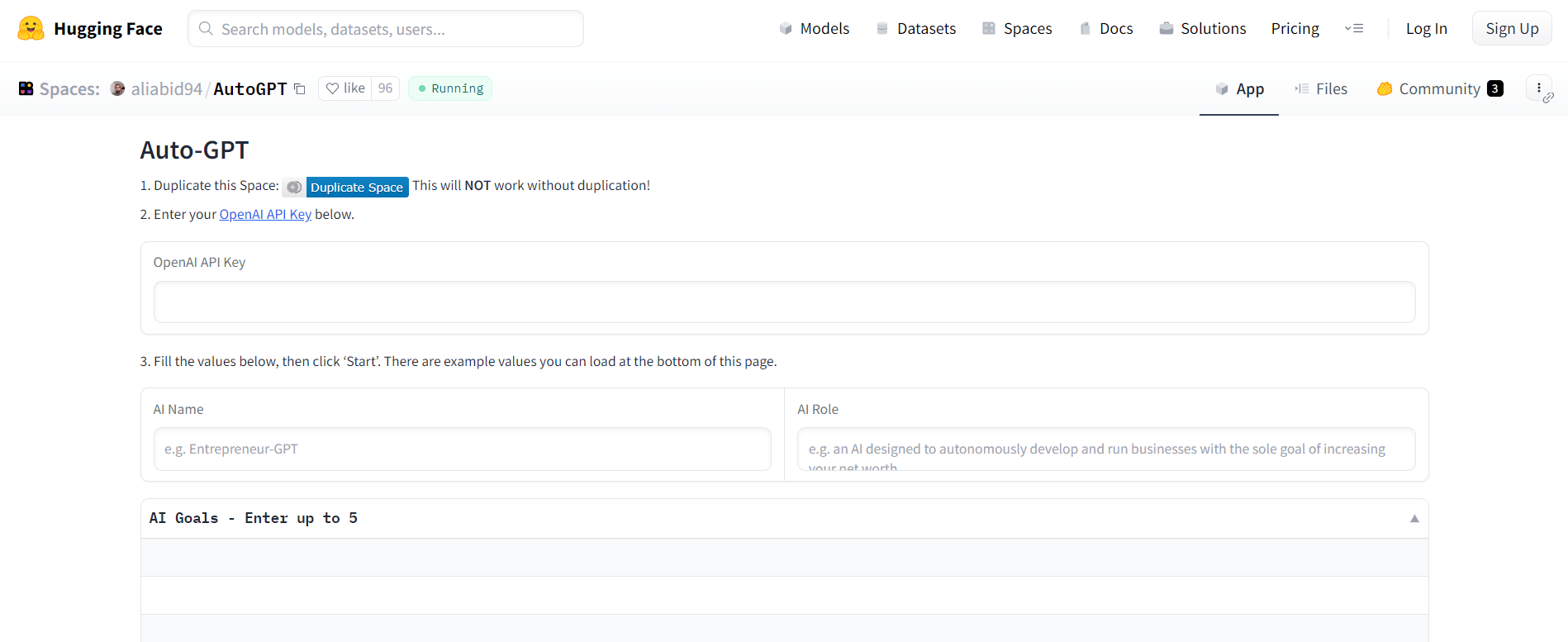Expand the Solutions menu
This screenshot has height=642, width=1568.
[x=1203, y=29]
